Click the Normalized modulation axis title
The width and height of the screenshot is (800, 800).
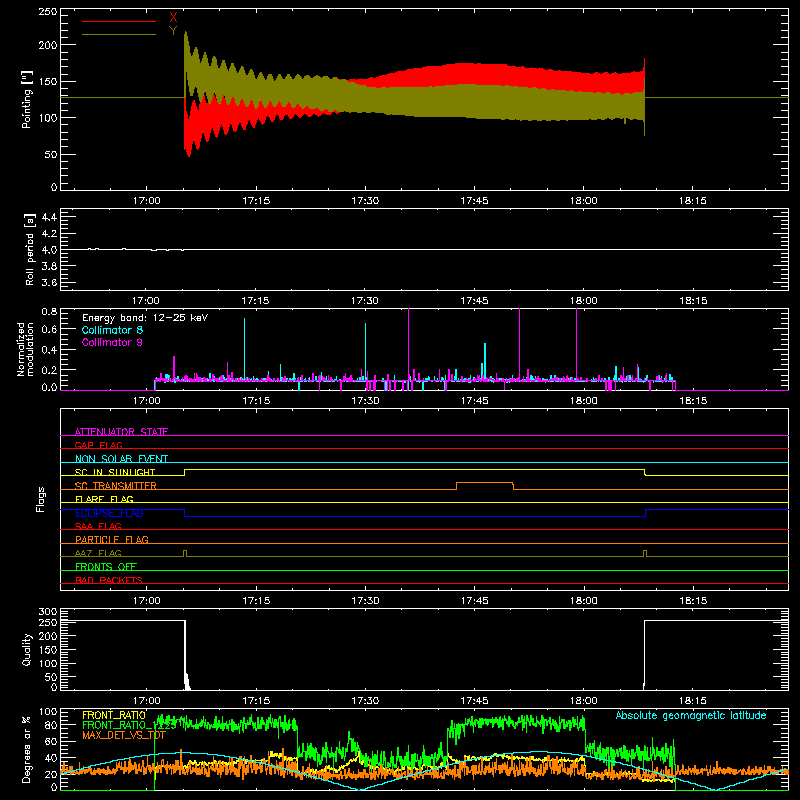(26, 349)
